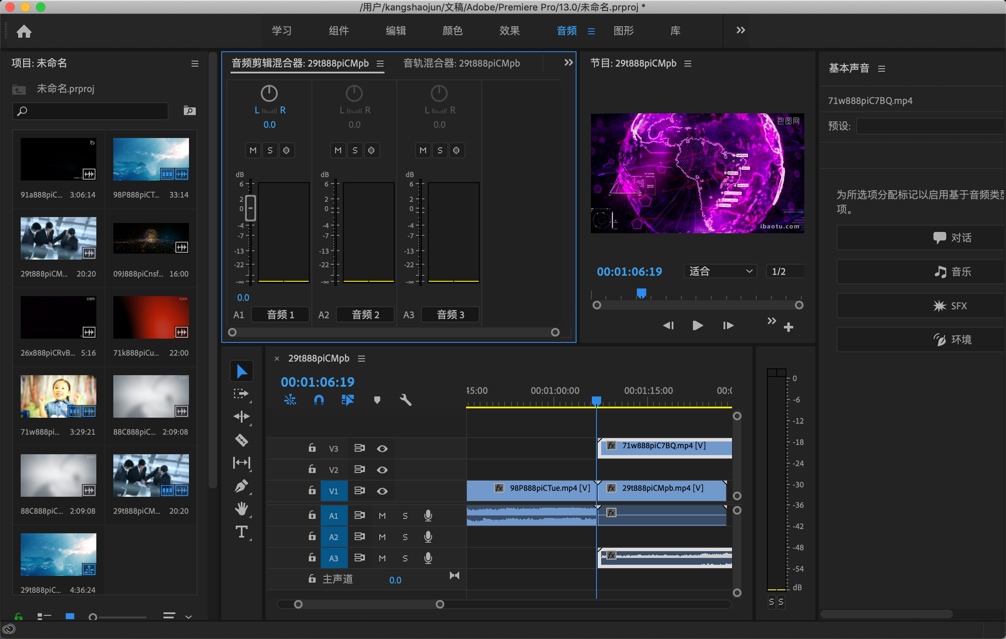This screenshot has height=639, width=1006.
Task: Hide video track V1 output with the eye icon
Action: point(381,491)
